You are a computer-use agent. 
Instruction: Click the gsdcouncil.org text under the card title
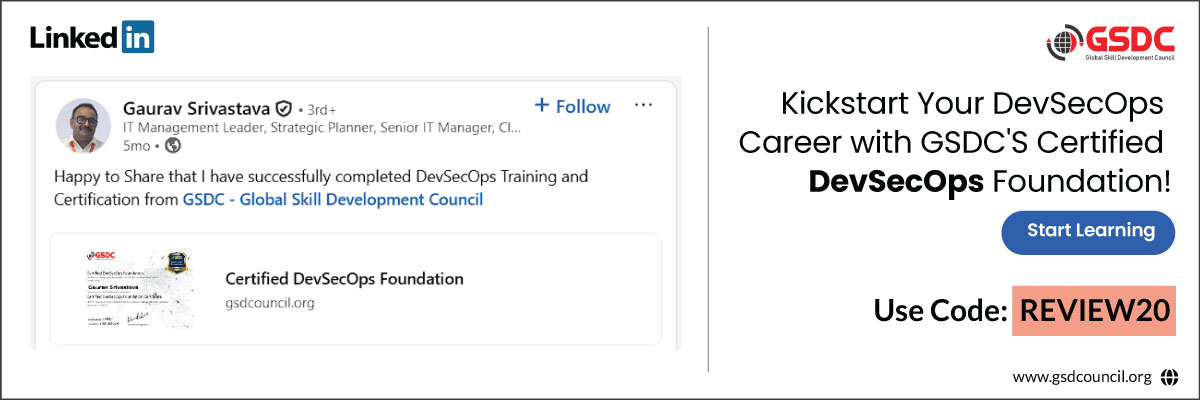click(x=270, y=302)
